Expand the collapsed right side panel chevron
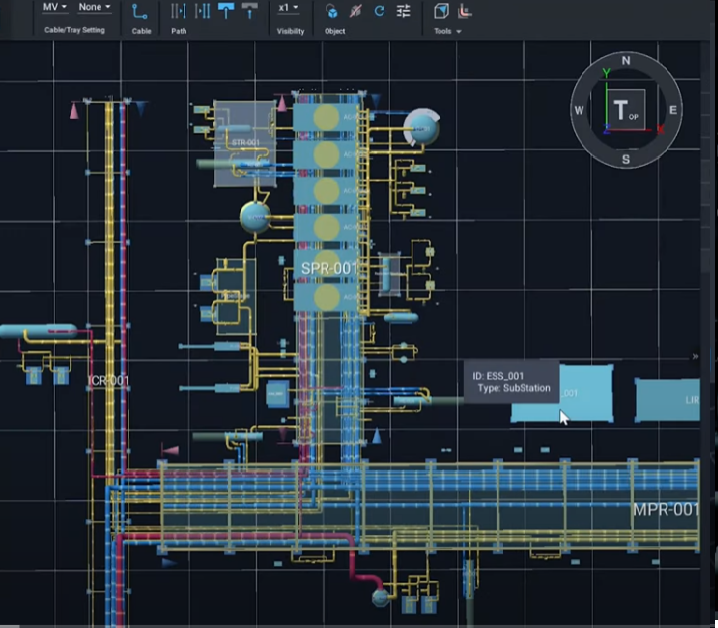This screenshot has height=628, width=718. click(x=695, y=356)
